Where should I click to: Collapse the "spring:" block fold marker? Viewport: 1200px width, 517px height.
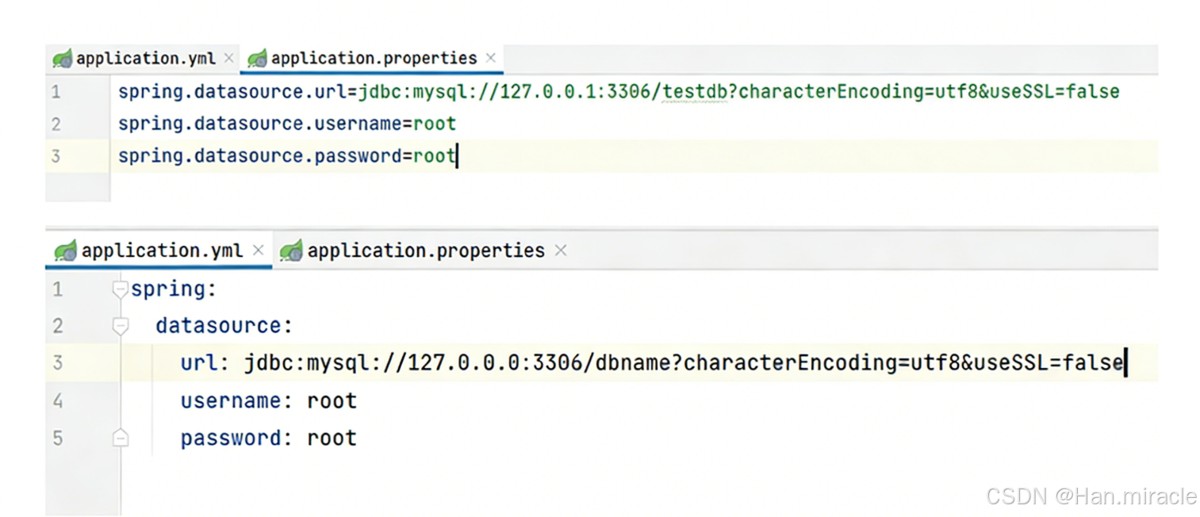(120, 290)
